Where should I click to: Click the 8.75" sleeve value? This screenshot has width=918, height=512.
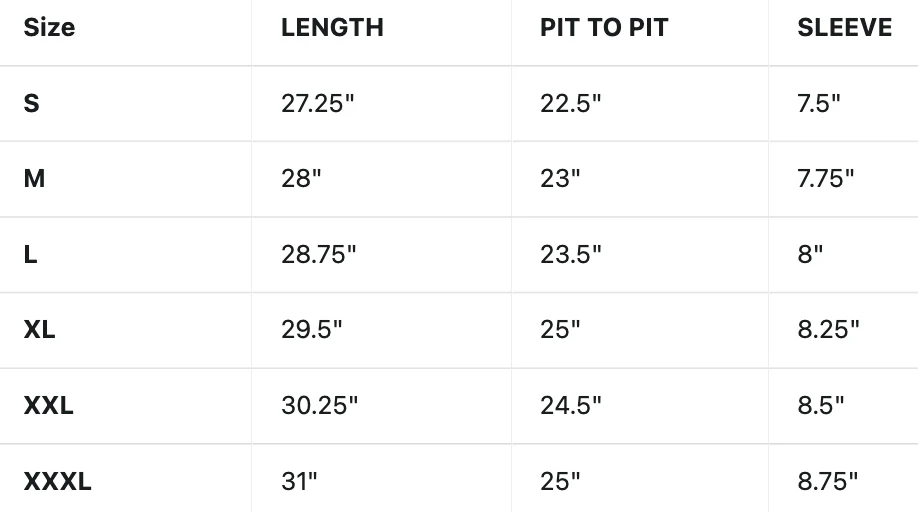(x=827, y=482)
